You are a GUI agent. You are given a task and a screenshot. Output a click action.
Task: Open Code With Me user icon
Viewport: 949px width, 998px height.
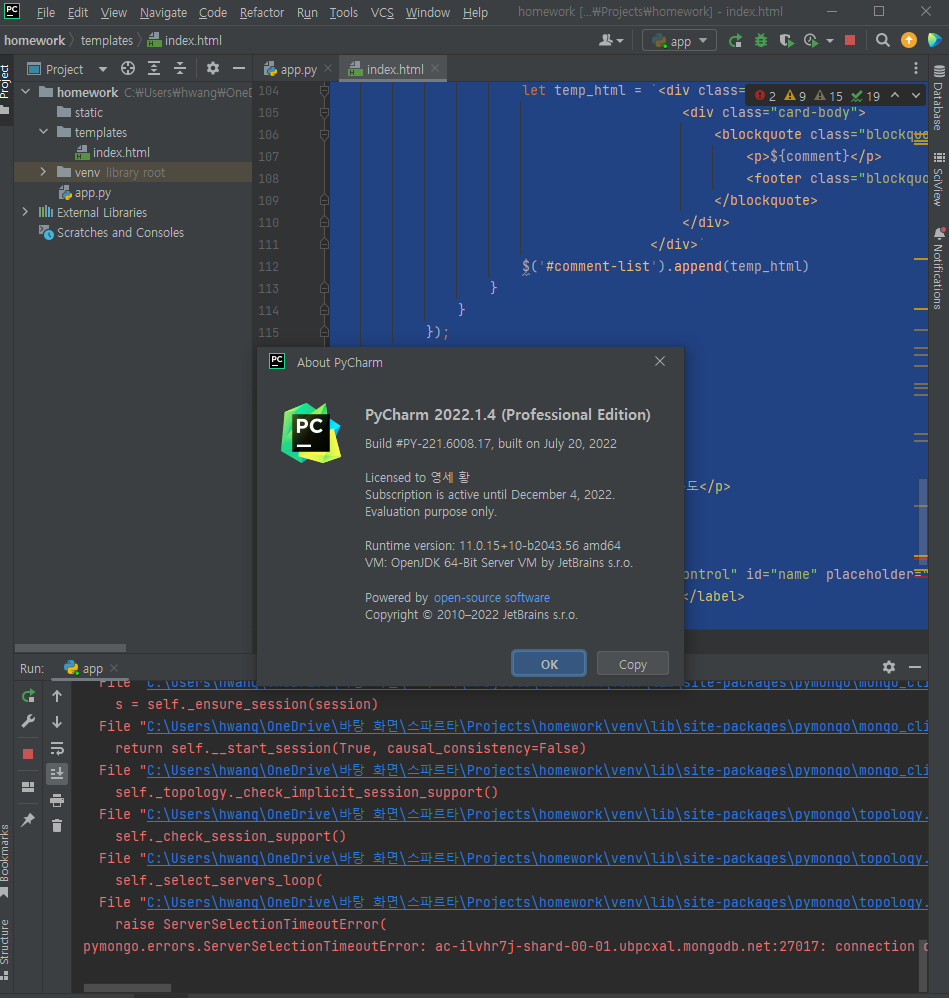[610, 41]
